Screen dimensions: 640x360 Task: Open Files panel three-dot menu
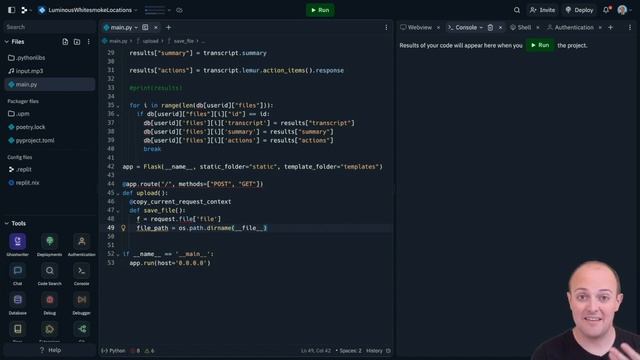click(89, 42)
